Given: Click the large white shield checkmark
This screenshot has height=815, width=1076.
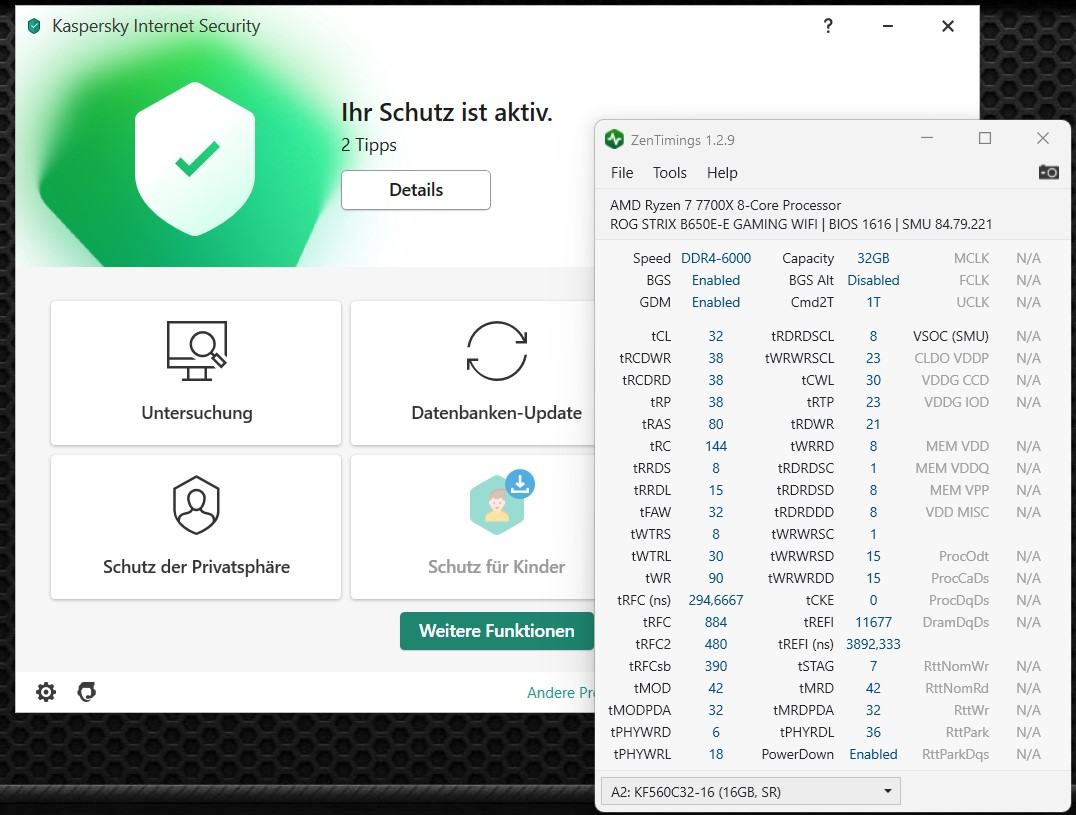Looking at the screenshot, I should (x=196, y=158).
